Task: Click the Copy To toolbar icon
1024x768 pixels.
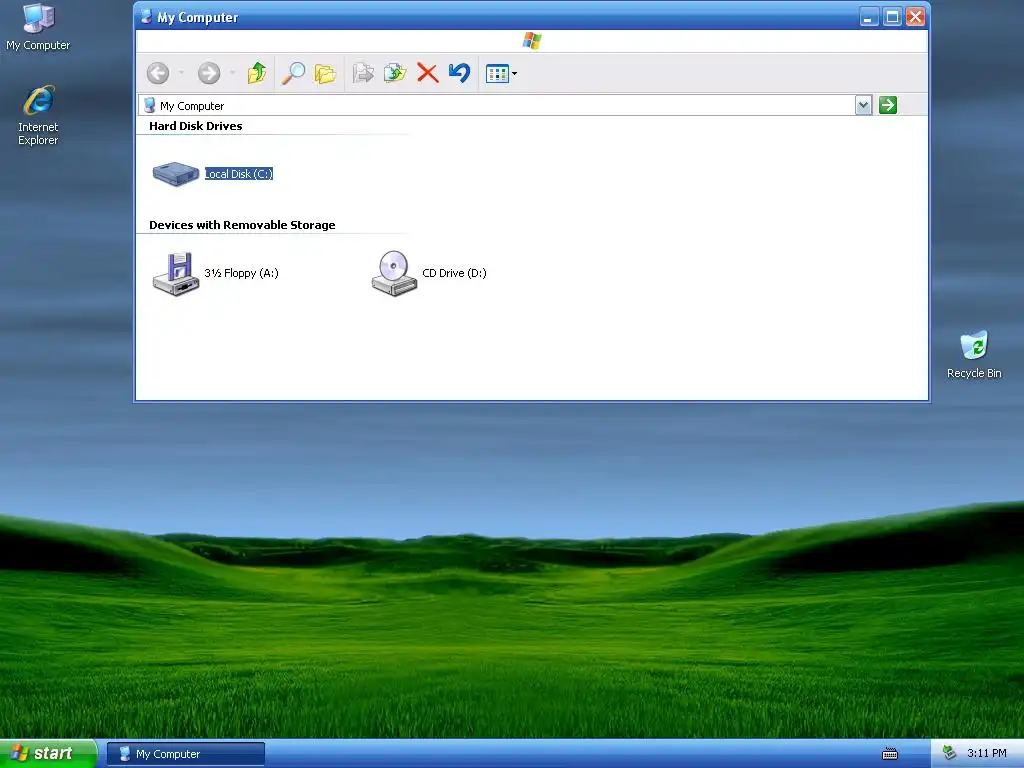Action: click(x=395, y=73)
